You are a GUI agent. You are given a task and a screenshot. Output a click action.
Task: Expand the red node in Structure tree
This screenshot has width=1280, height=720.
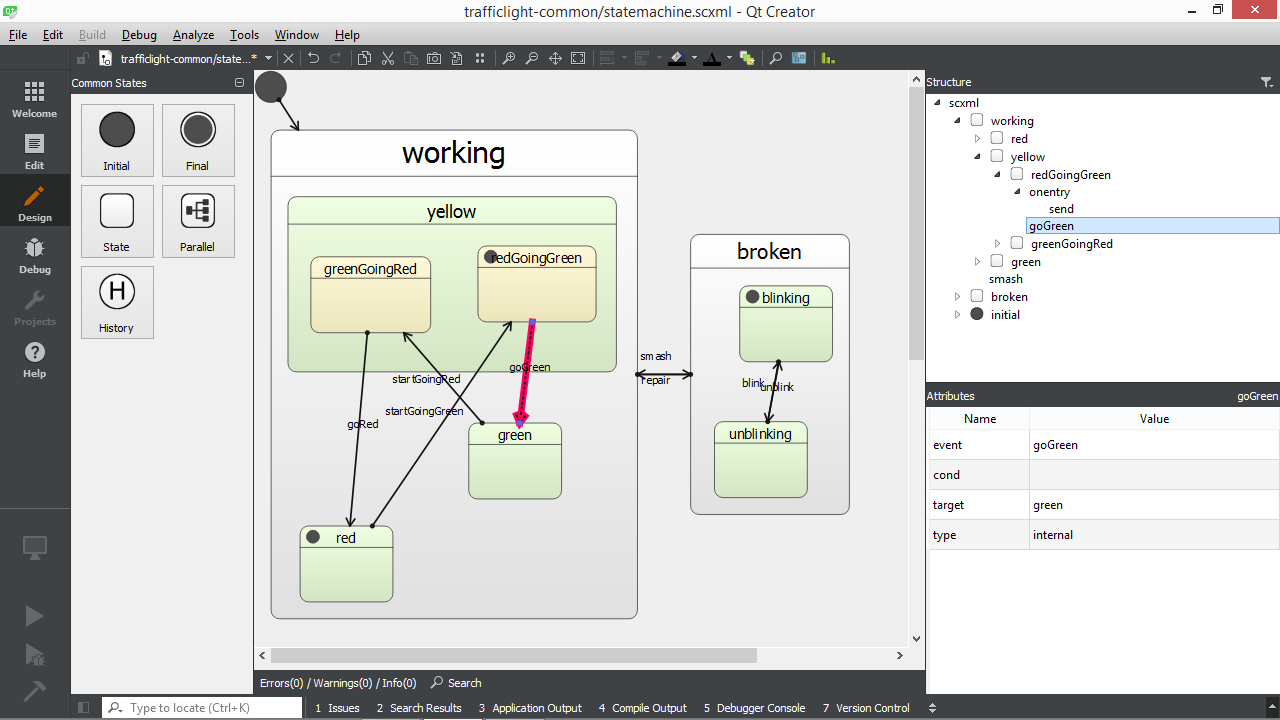coord(978,139)
